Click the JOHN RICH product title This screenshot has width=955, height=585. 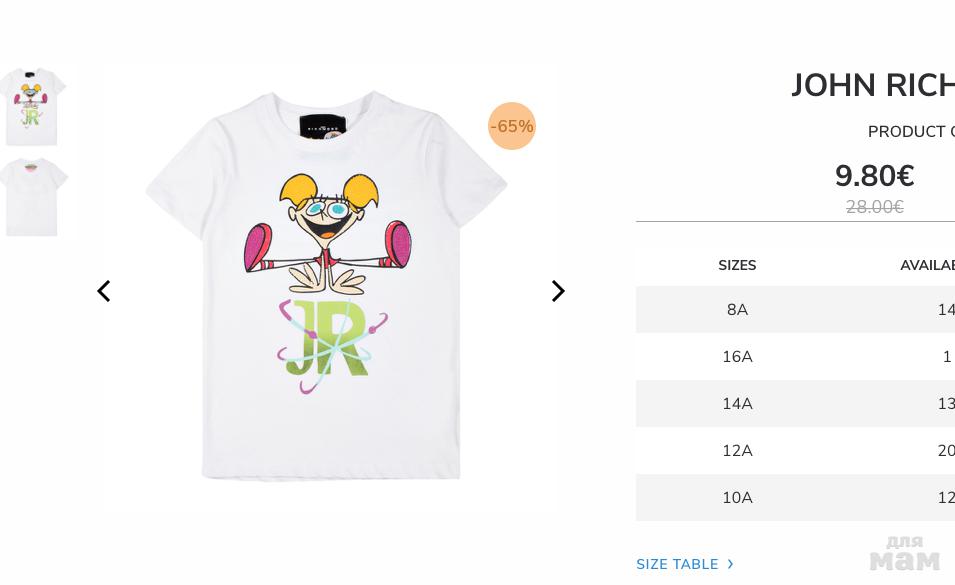(872, 85)
